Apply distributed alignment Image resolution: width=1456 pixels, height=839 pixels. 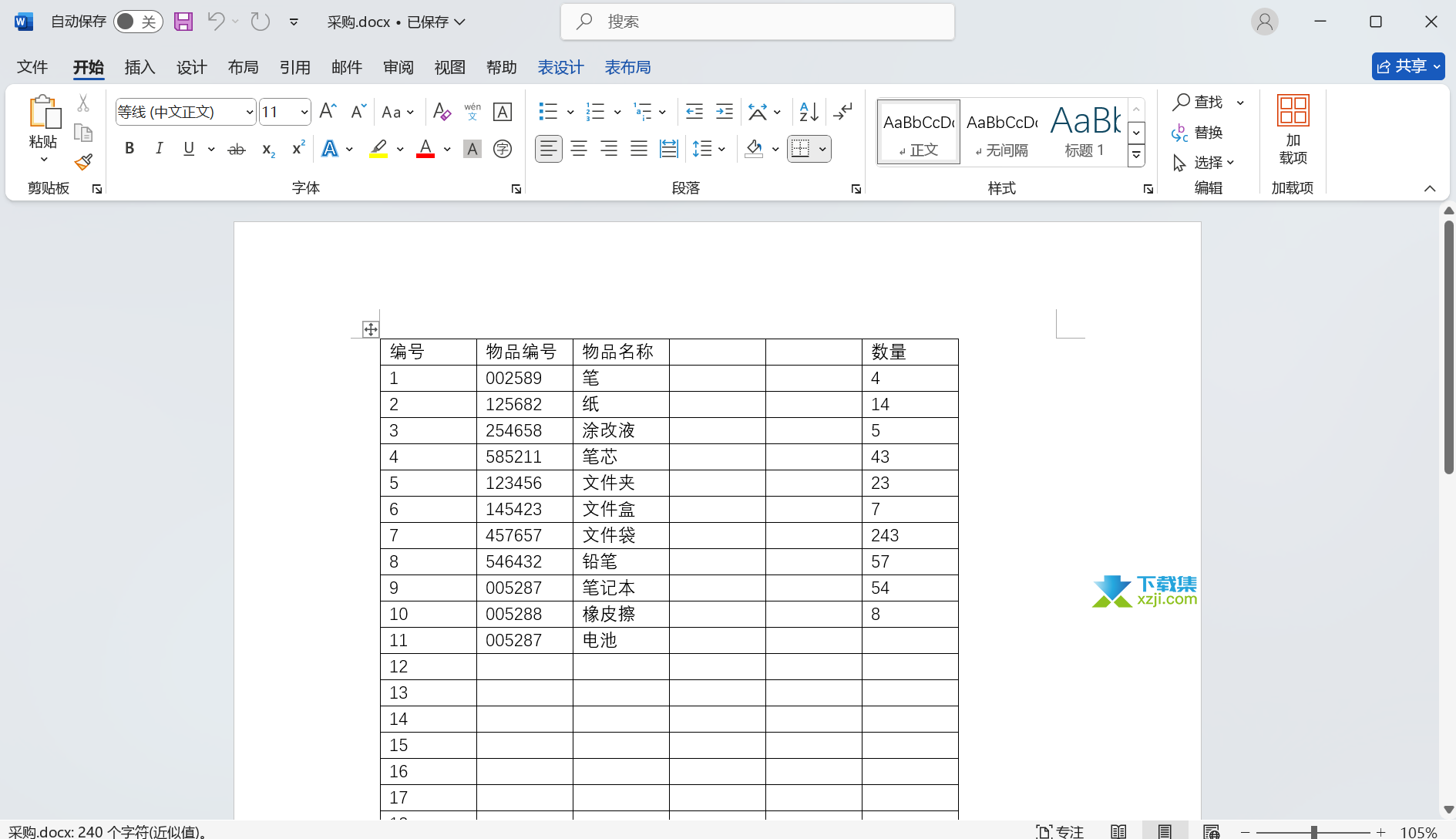[669, 149]
